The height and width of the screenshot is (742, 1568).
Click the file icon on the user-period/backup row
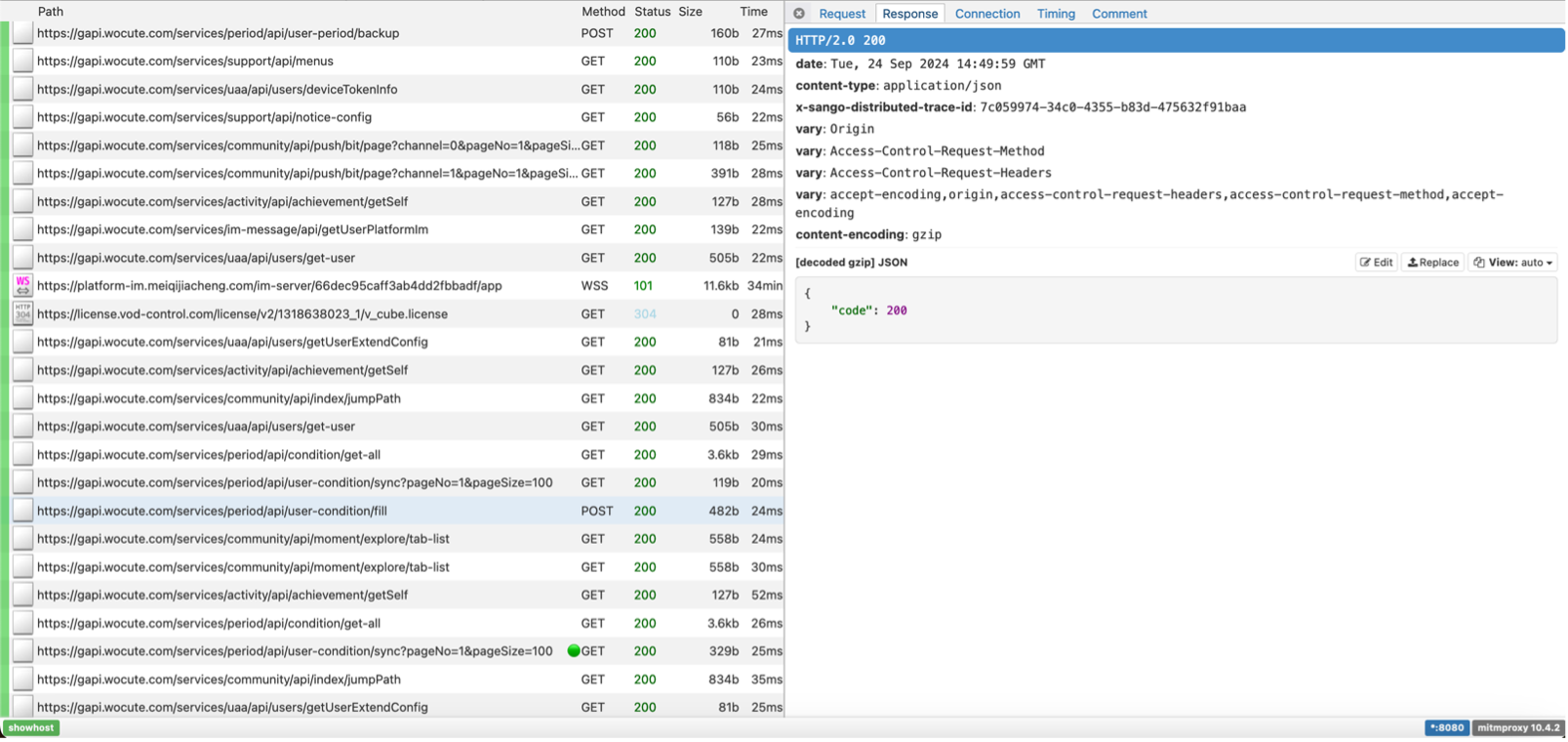(x=22, y=33)
